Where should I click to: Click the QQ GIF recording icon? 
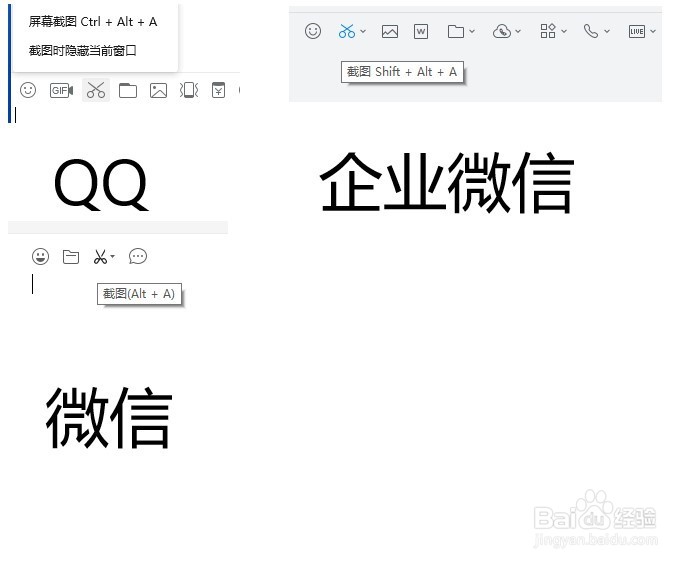[61, 91]
